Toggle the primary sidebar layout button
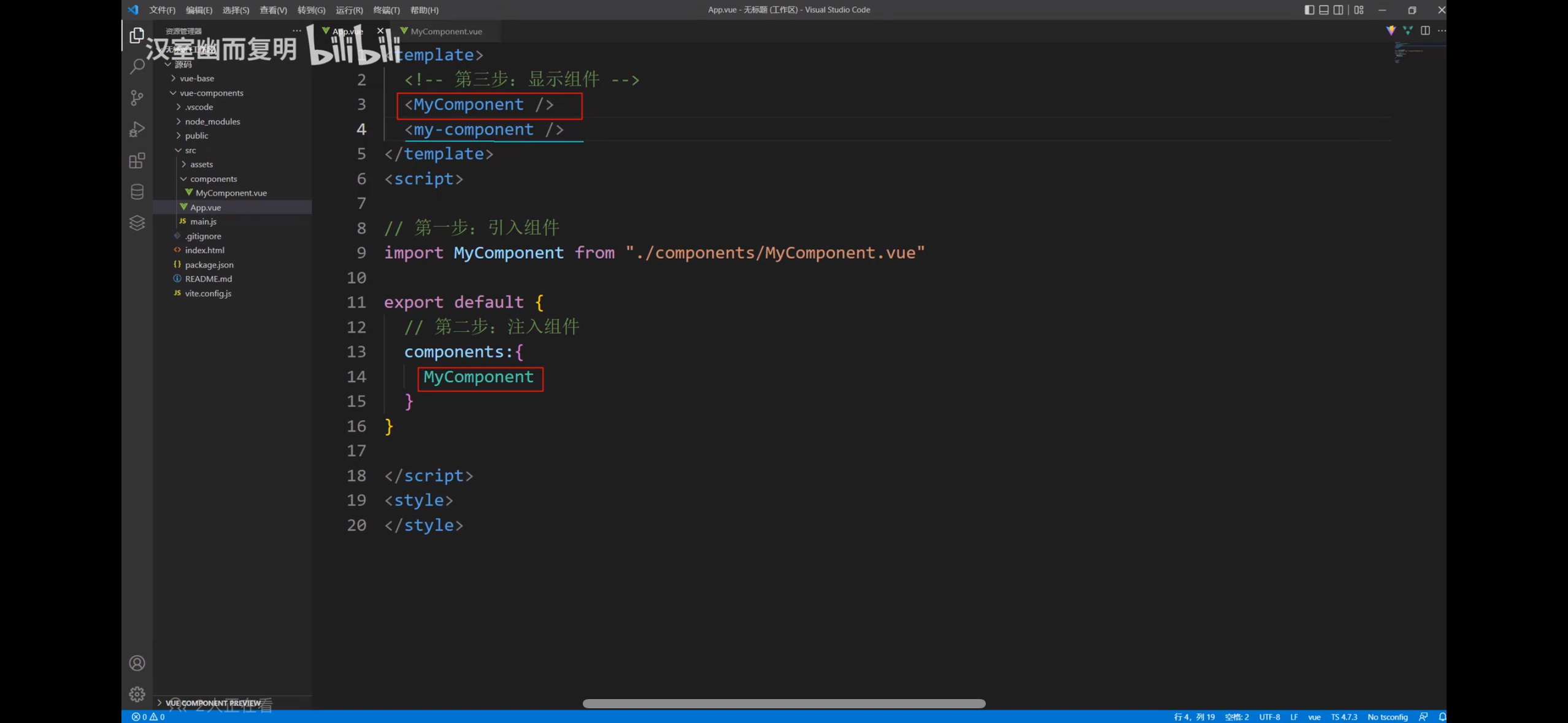 pyautogui.click(x=1309, y=10)
